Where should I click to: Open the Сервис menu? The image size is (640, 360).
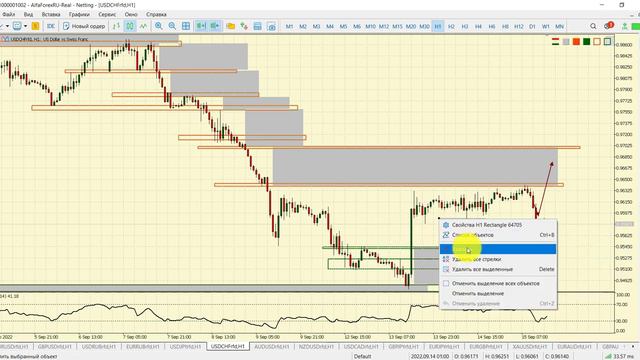[107, 14]
